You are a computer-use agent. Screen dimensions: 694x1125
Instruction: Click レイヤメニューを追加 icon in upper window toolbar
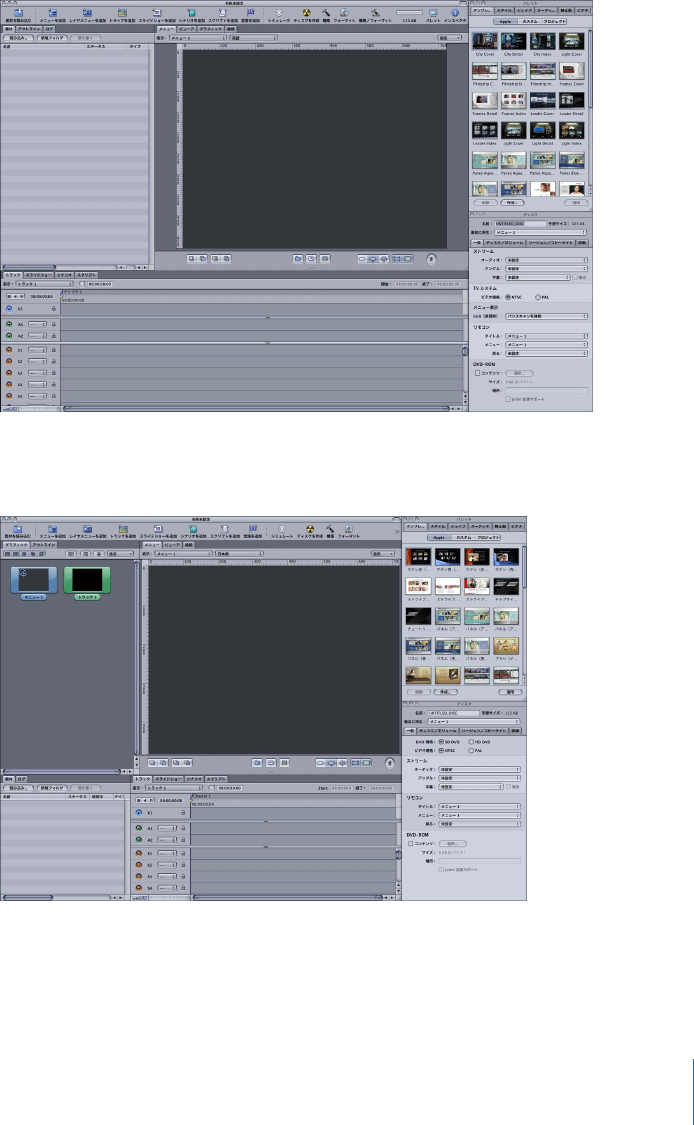point(87,14)
